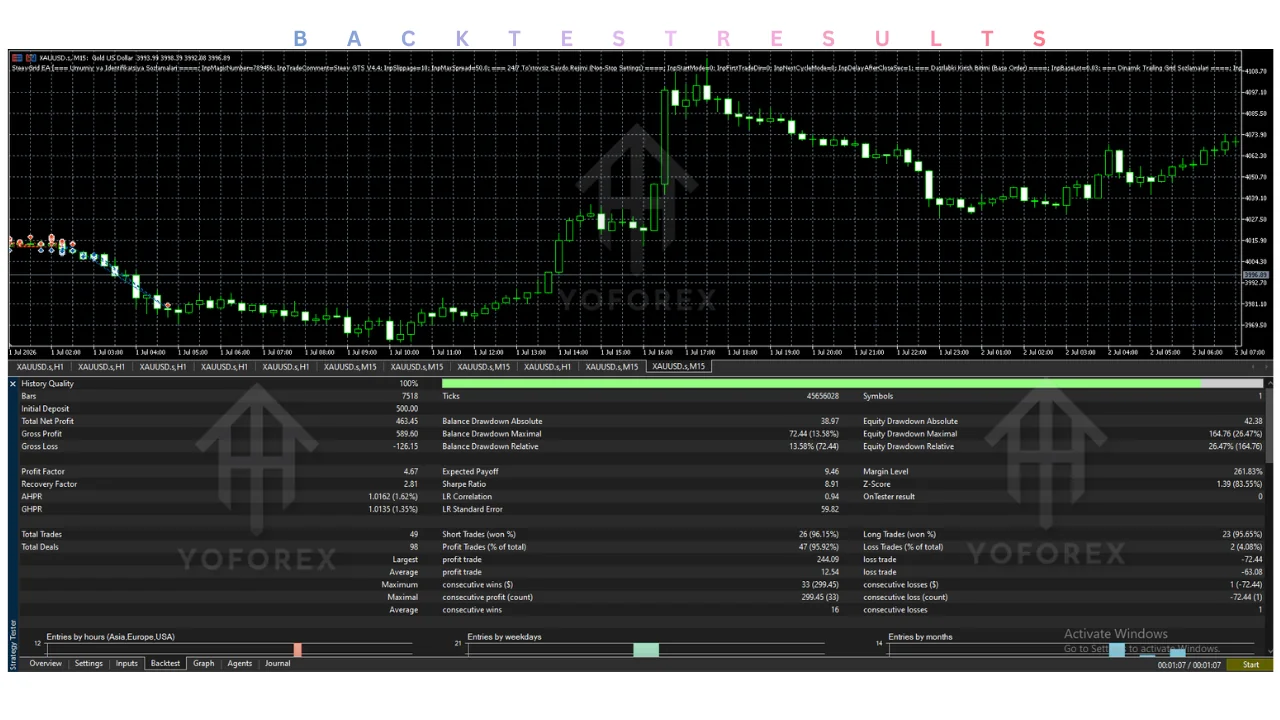1280x720 pixels.
Task: Select the active XAUUSD.s,M15 chart tab
Action: click(679, 367)
